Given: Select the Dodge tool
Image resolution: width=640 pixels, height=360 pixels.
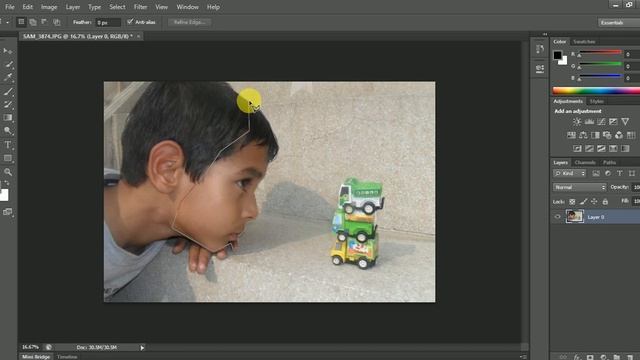Looking at the screenshot, I should 8,131.
